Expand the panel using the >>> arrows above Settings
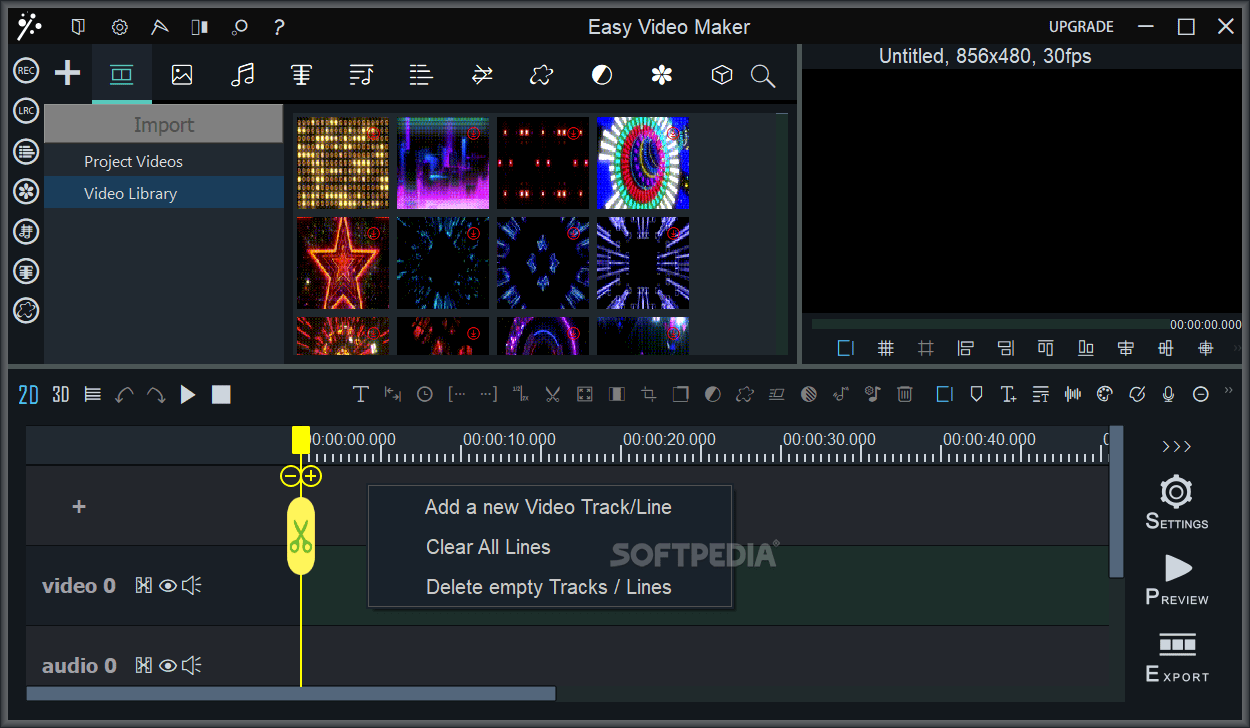 pos(1176,447)
